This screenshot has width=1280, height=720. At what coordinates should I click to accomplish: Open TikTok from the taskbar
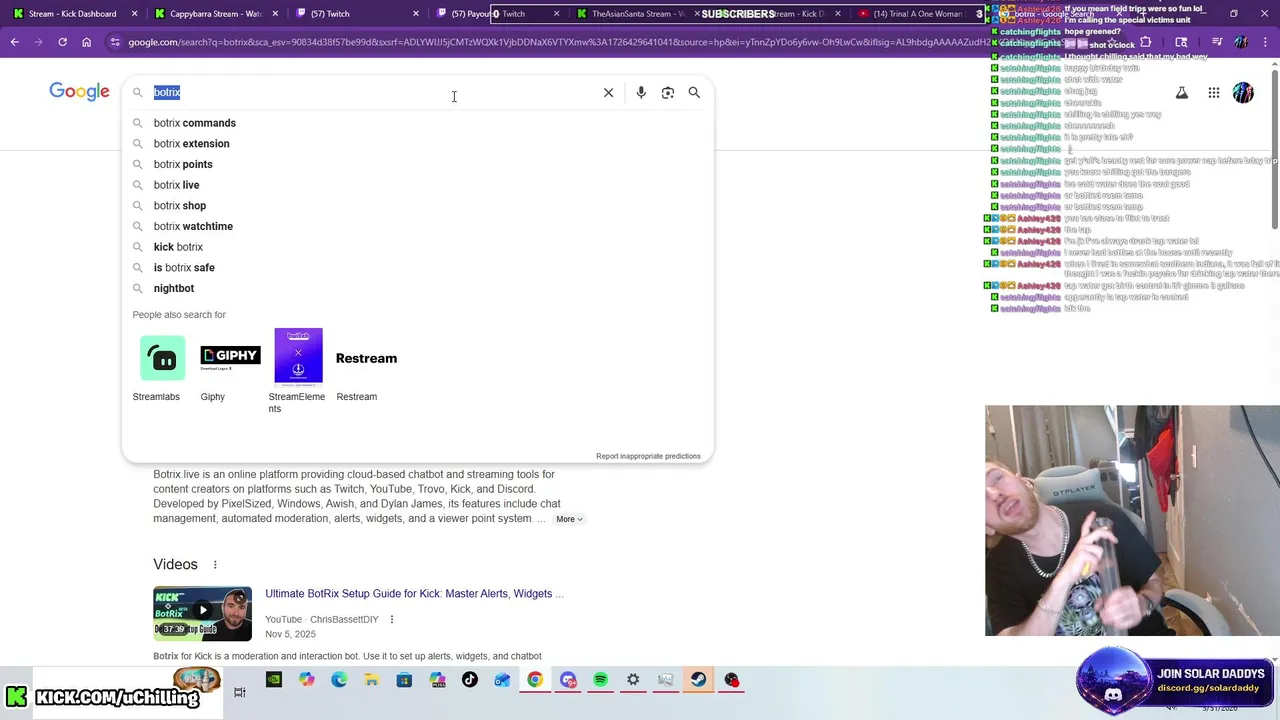(470, 680)
